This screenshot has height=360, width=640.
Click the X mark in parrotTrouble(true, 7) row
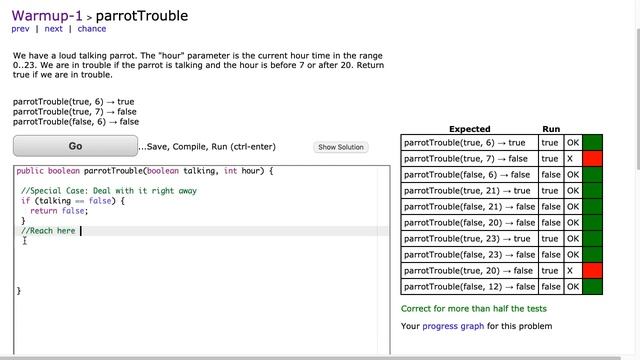(x=570, y=159)
